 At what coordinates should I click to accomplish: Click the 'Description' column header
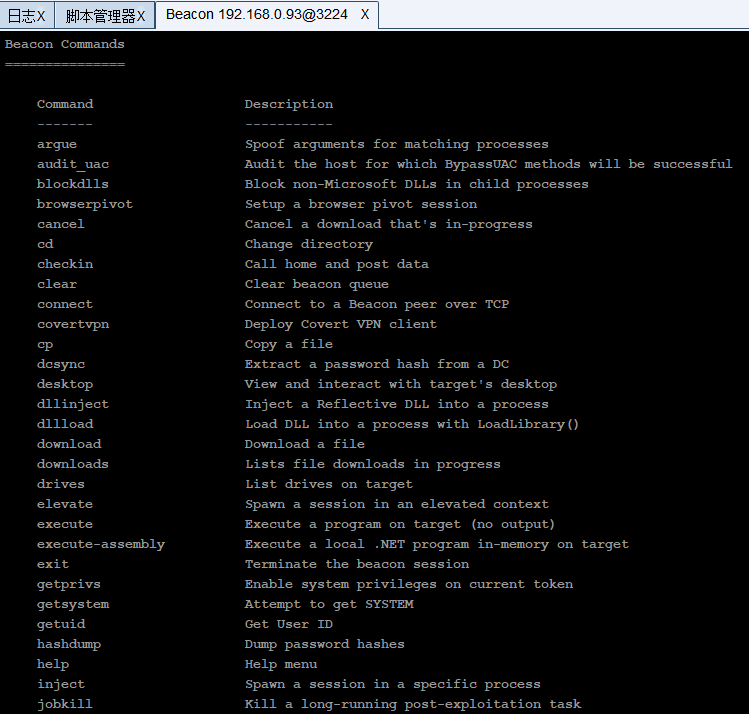(289, 104)
